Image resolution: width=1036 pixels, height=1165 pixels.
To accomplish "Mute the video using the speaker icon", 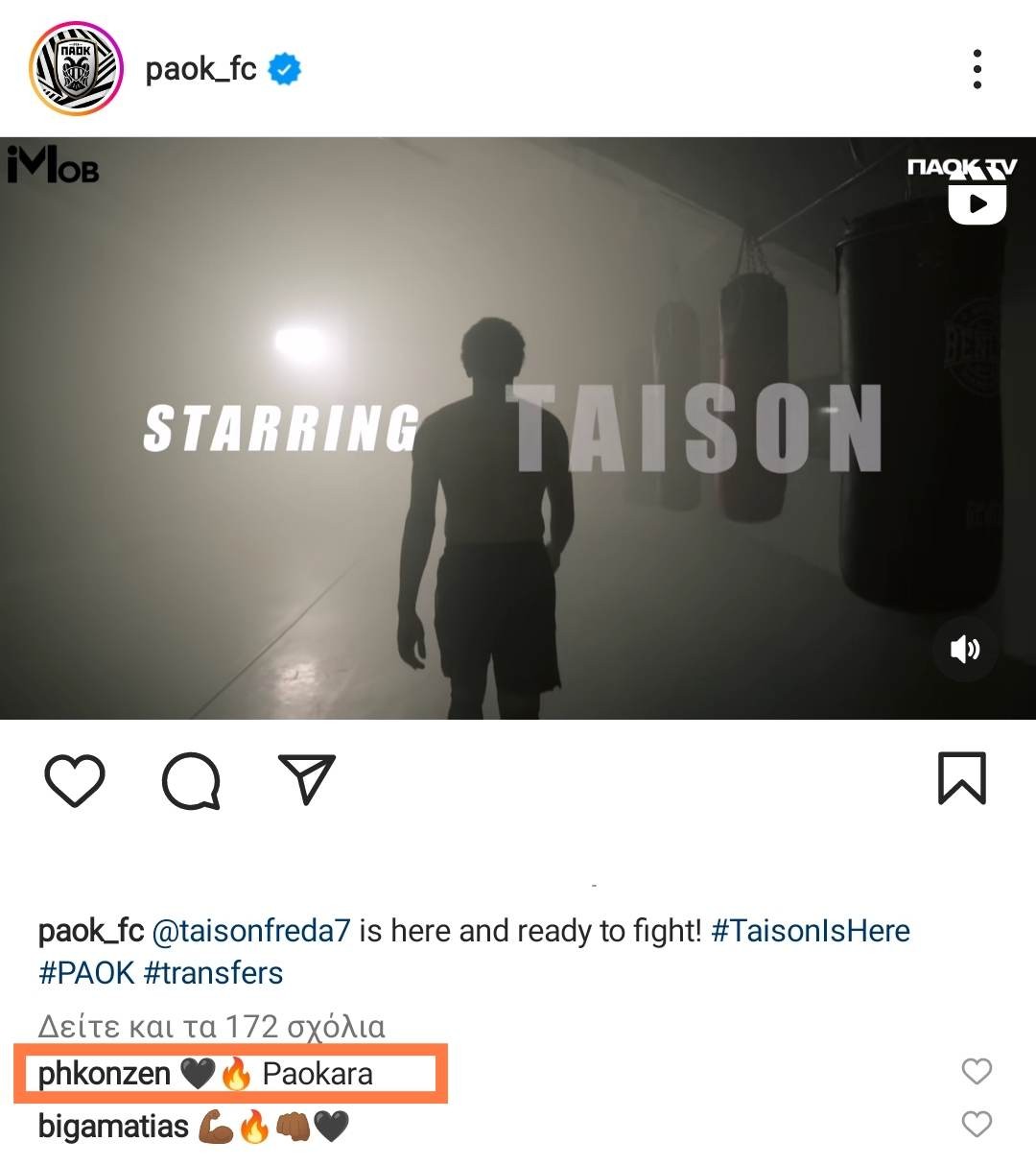I will point(965,650).
